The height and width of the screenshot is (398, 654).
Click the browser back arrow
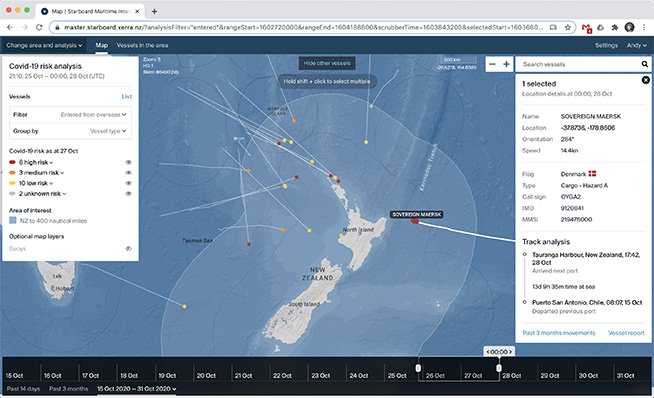pos(10,28)
